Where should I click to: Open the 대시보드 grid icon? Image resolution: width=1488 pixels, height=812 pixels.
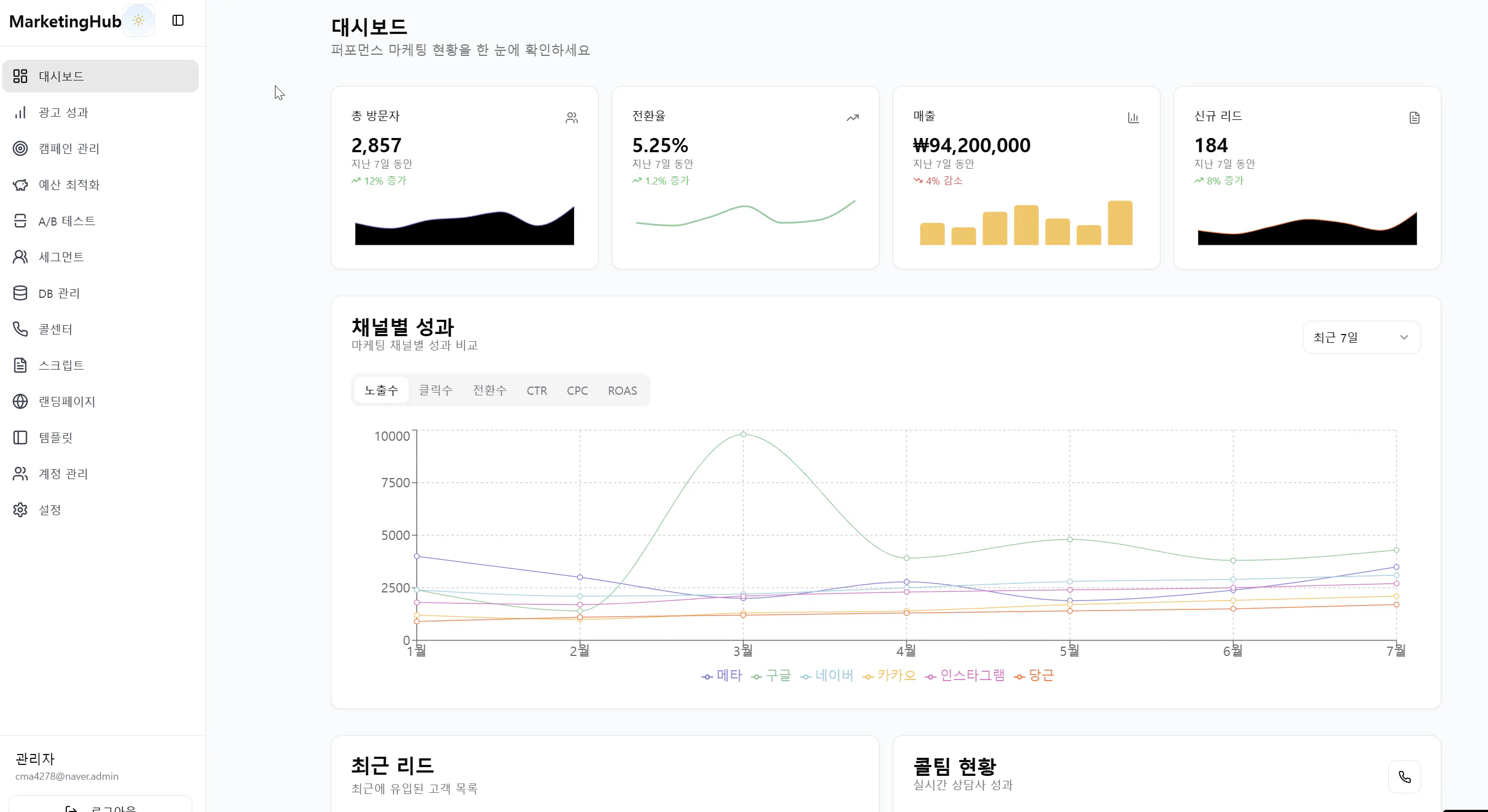20,76
